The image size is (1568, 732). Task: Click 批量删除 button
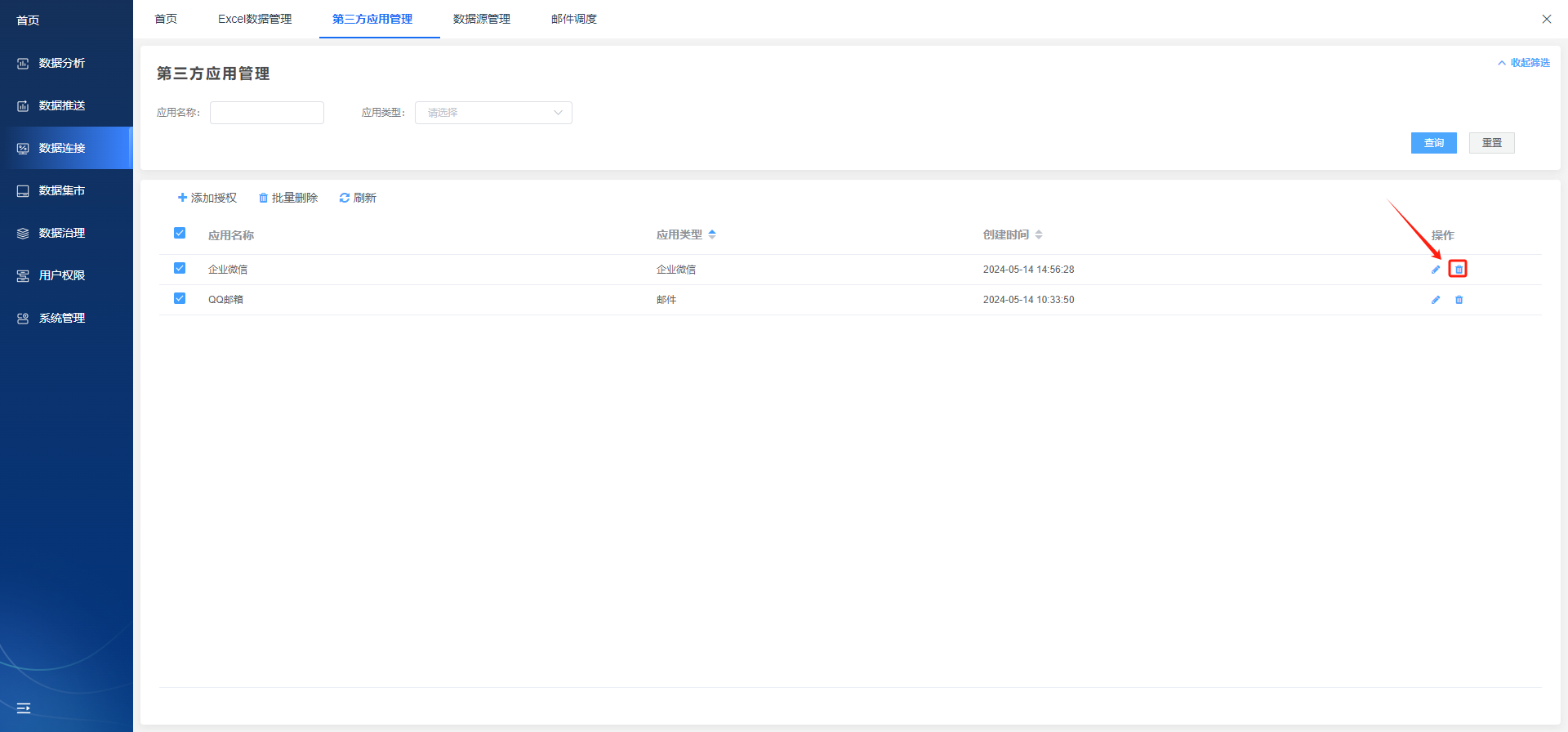point(288,198)
